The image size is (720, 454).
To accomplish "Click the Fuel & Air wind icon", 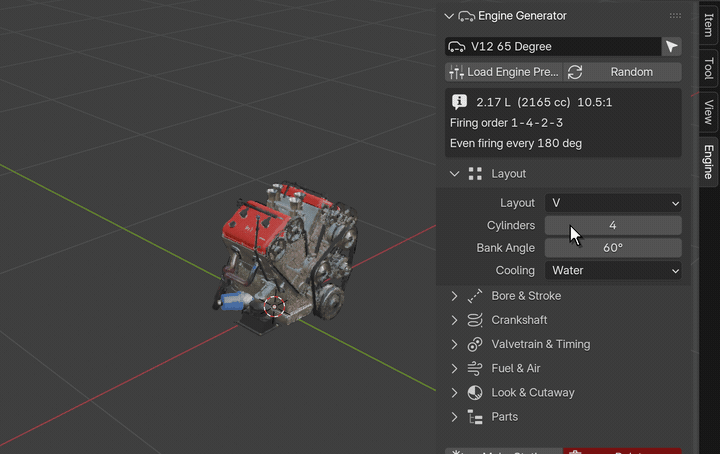I will tap(475, 369).
